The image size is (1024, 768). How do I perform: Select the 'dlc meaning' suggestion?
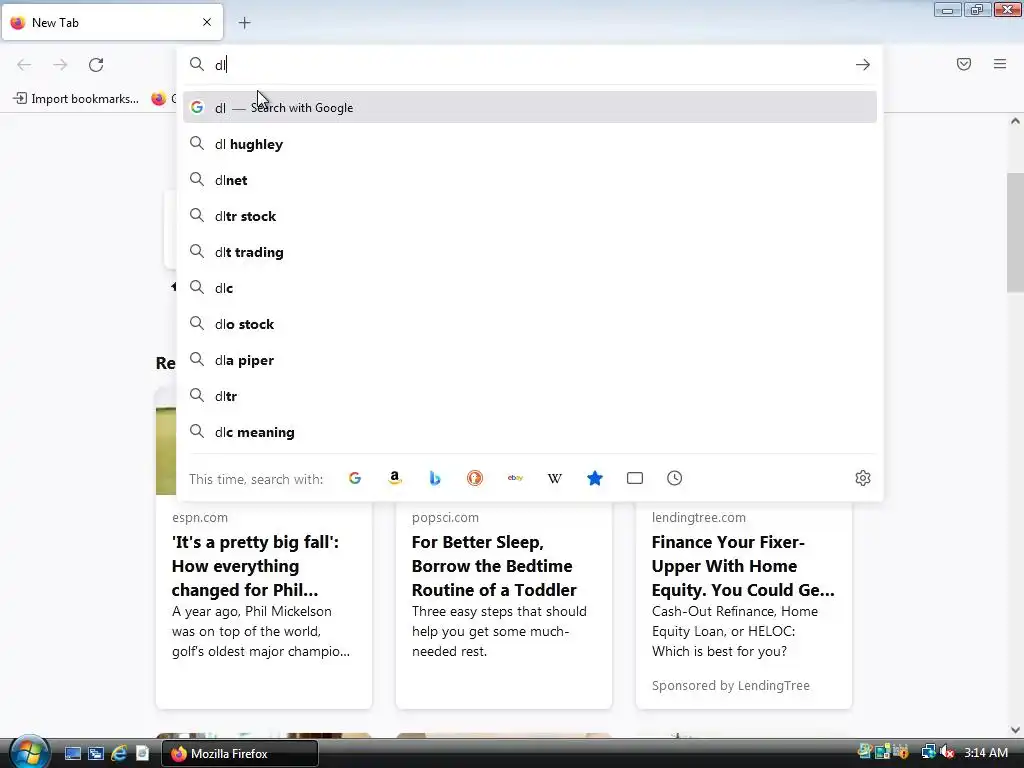(x=530, y=432)
